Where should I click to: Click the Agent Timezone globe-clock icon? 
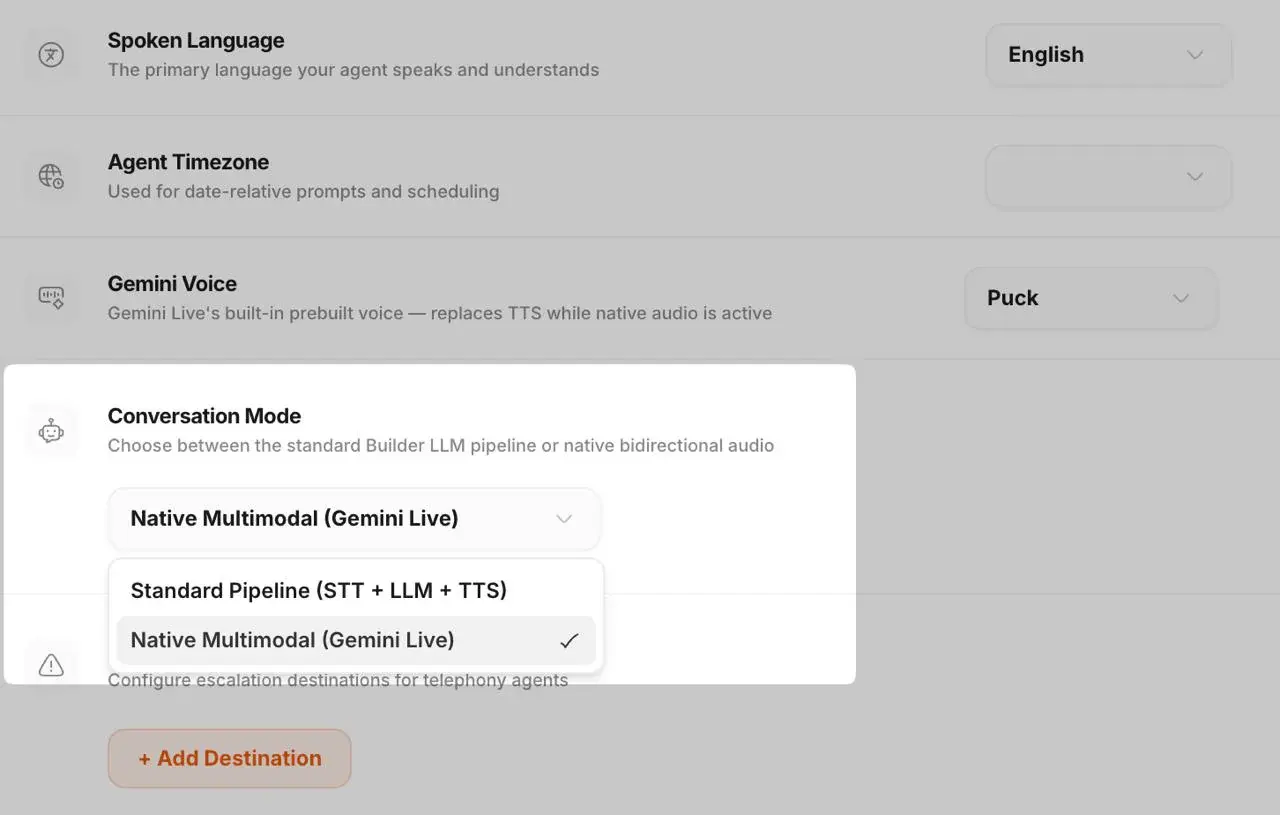[x=51, y=176]
